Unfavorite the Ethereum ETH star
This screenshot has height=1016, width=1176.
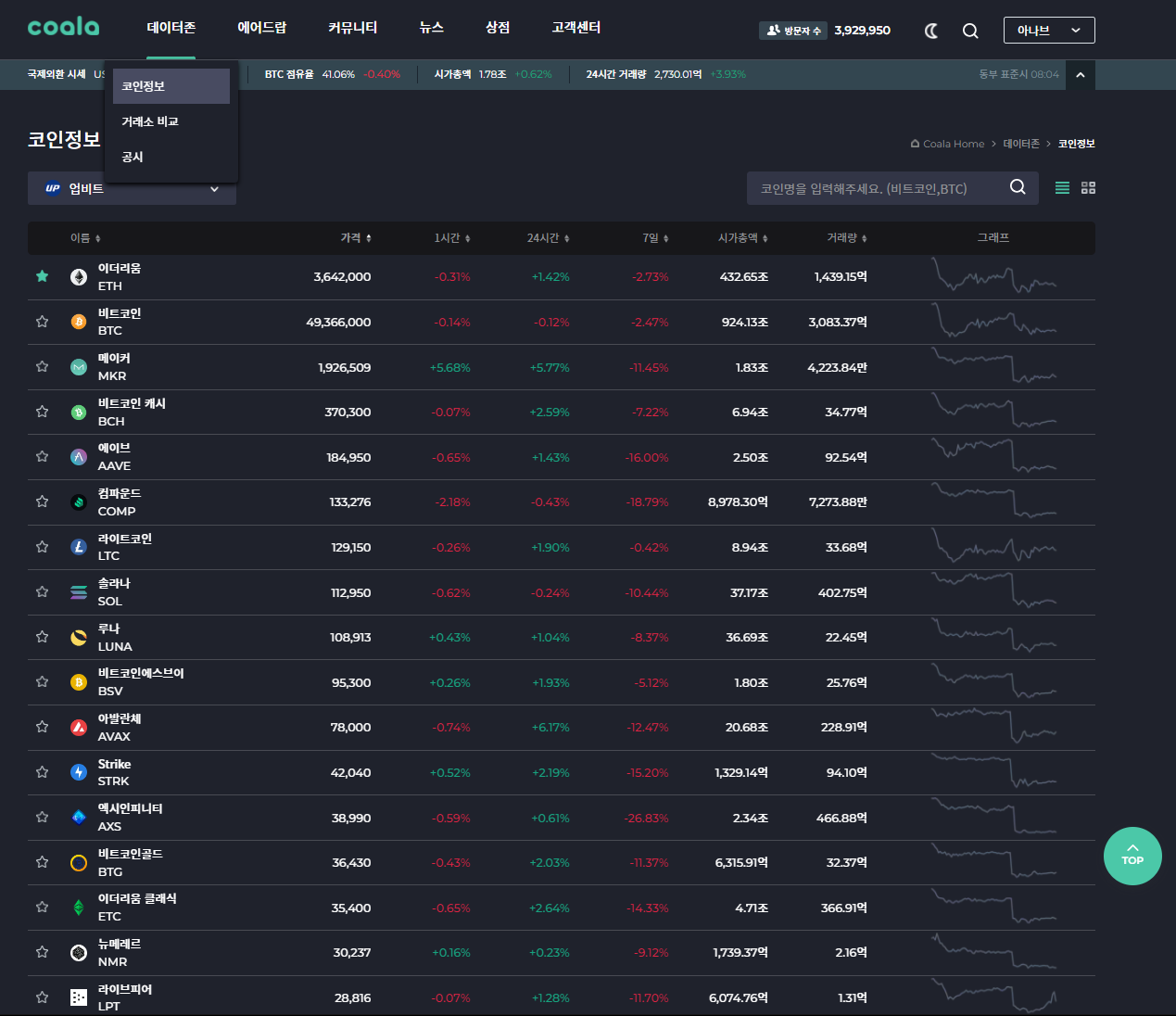(42, 276)
